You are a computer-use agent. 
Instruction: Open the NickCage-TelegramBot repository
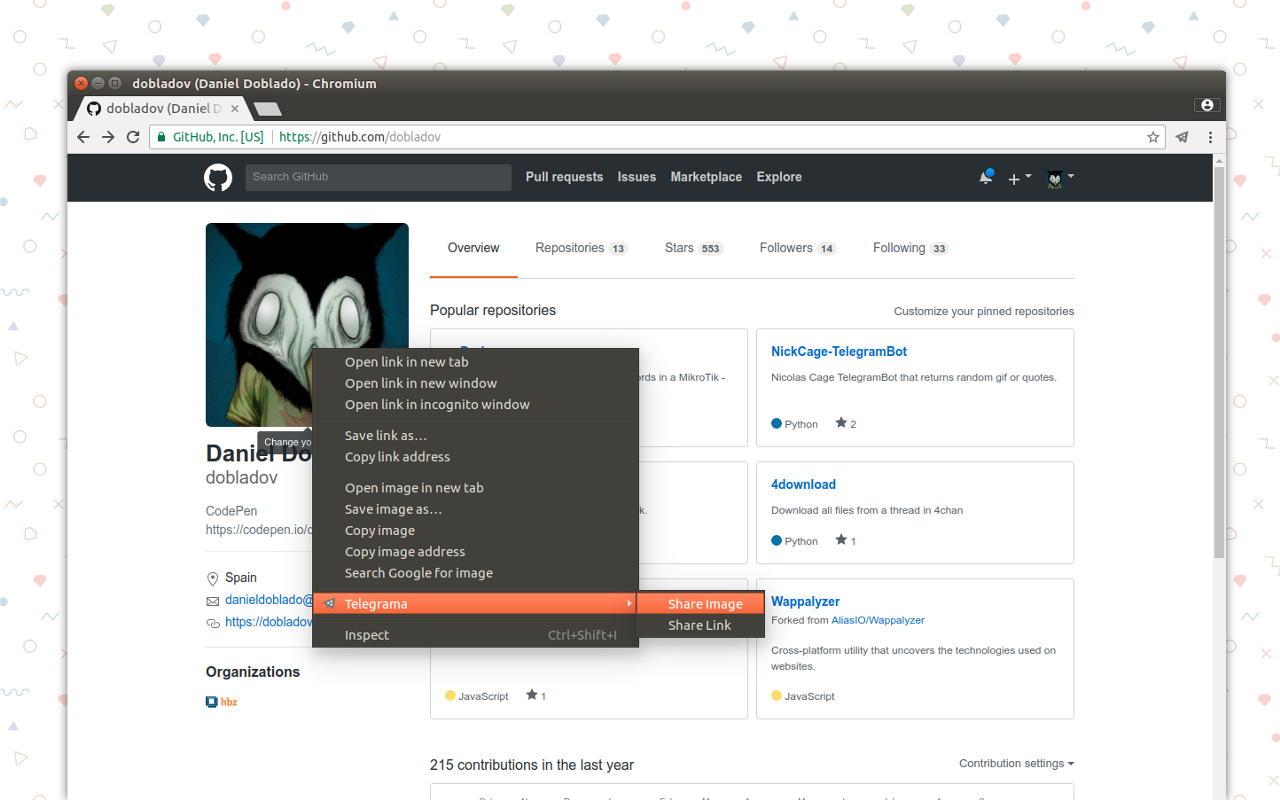839,351
